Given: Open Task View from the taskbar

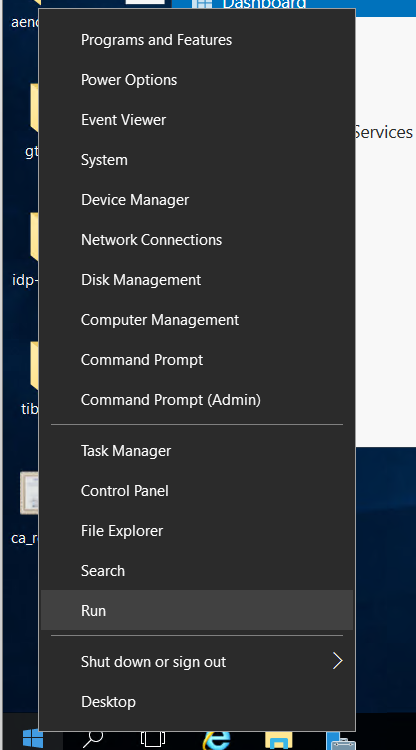Looking at the screenshot, I should click(x=153, y=739).
